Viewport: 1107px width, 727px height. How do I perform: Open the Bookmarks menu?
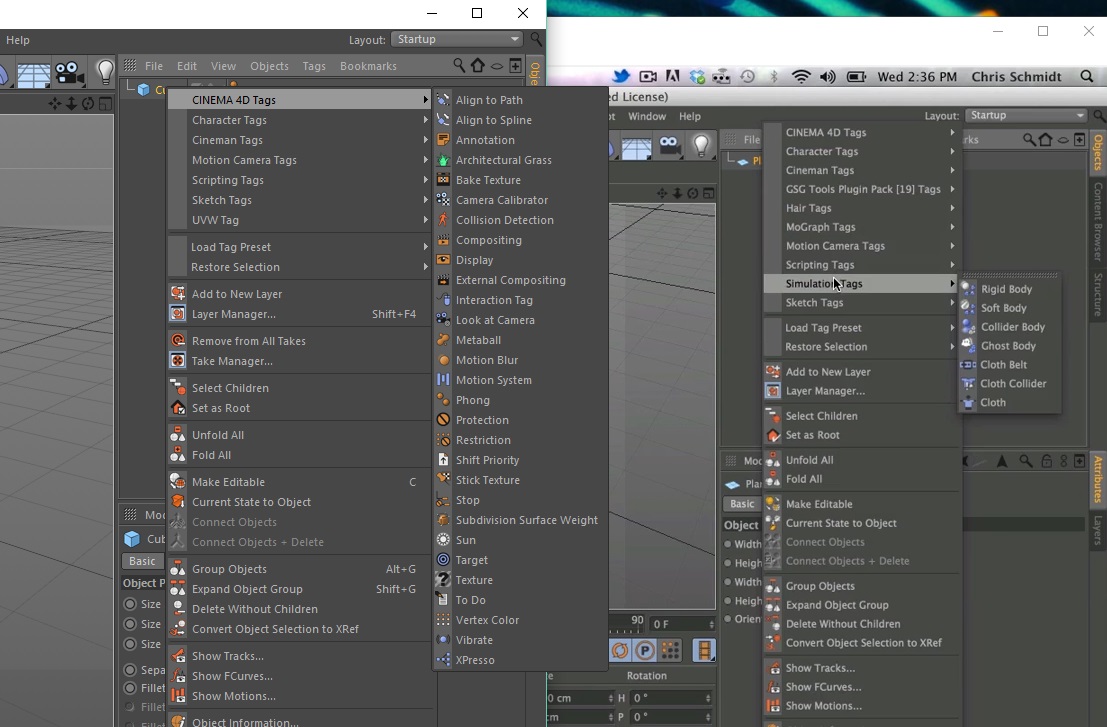(368, 66)
